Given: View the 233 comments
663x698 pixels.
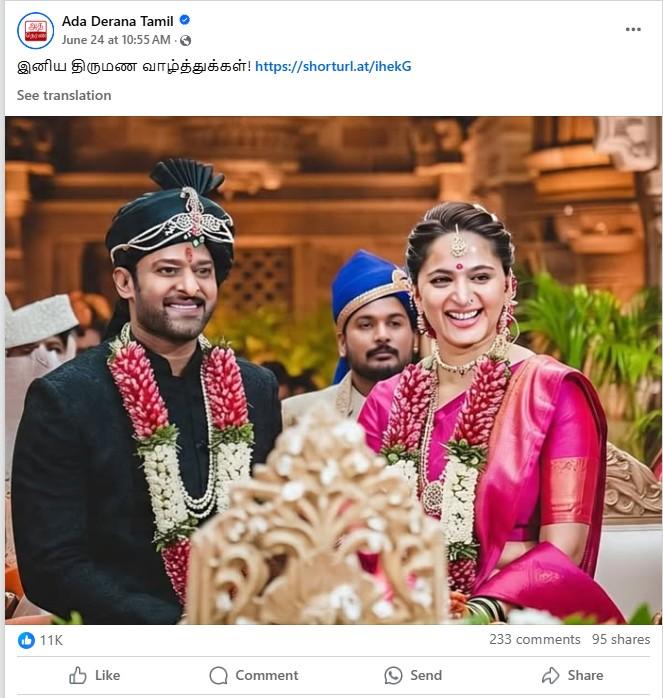Looking at the screenshot, I should pos(535,639).
